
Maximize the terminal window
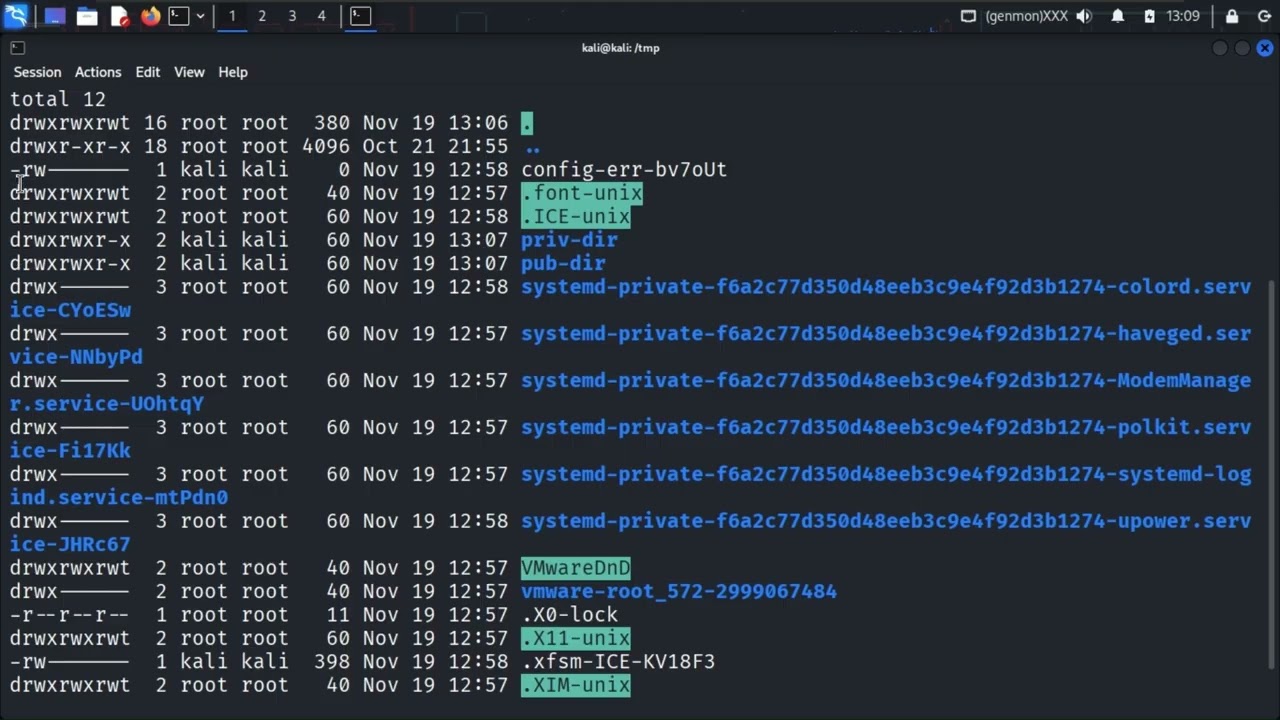(x=1242, y=48)
